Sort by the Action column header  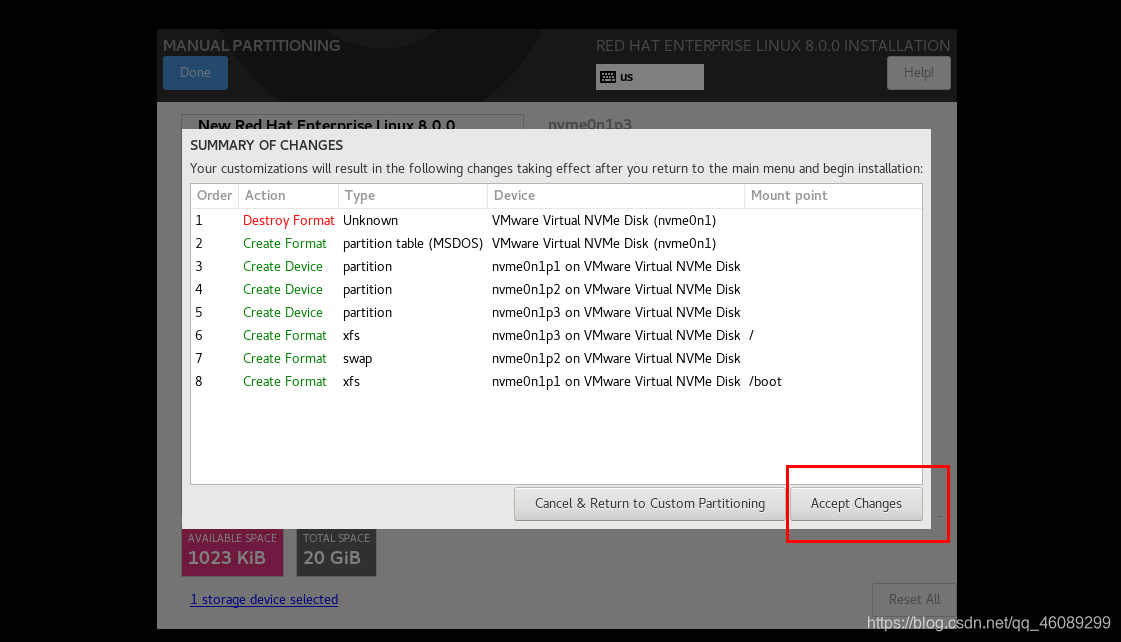(288, 195)
